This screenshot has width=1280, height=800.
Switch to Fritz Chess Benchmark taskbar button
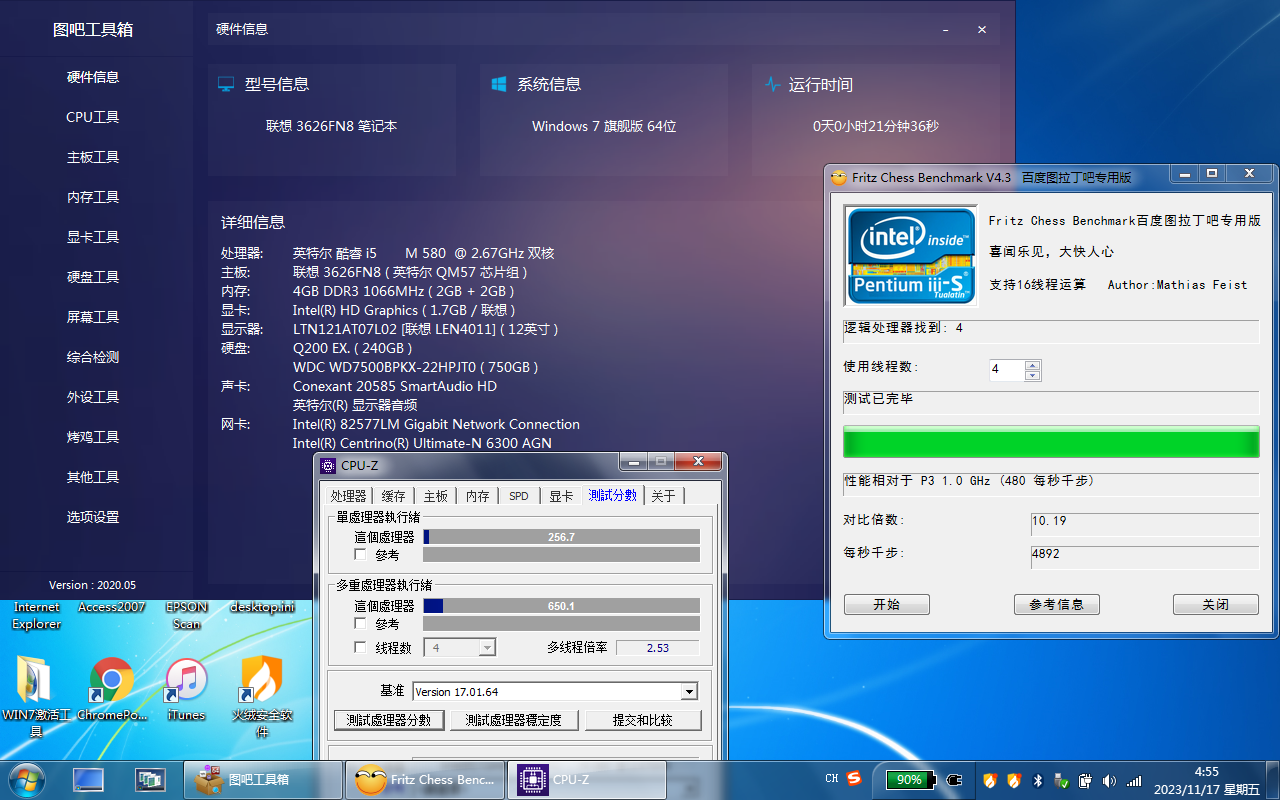coord(426,780)
